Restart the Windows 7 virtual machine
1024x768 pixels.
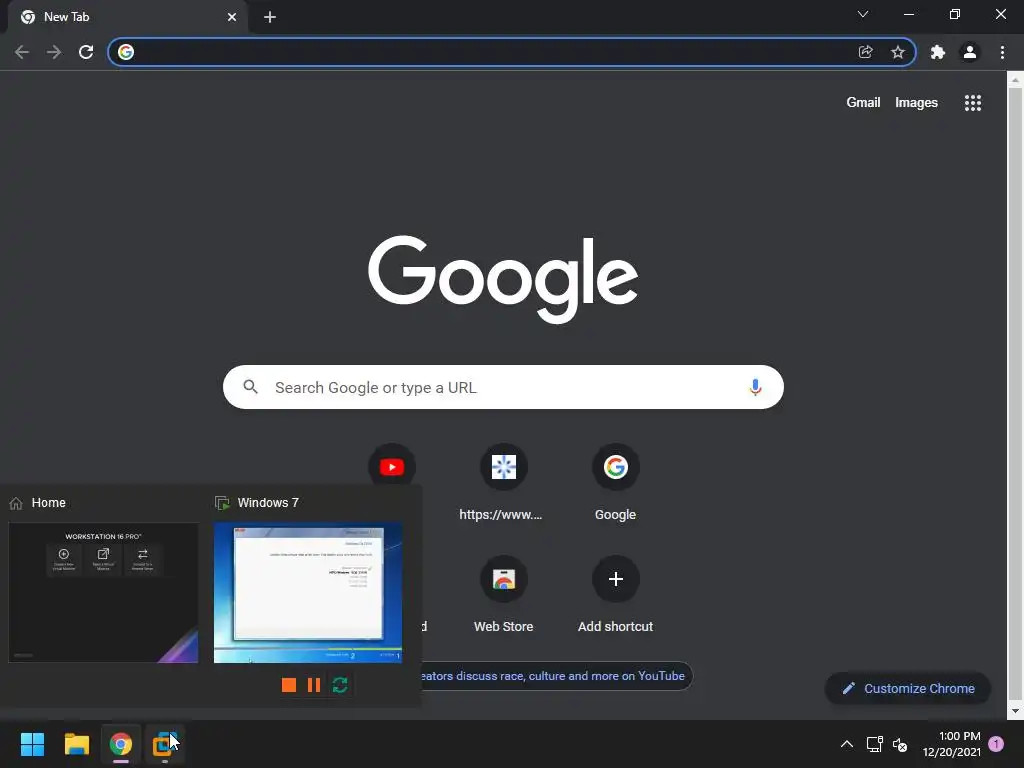pyautogui.click(x=340, y=684)
